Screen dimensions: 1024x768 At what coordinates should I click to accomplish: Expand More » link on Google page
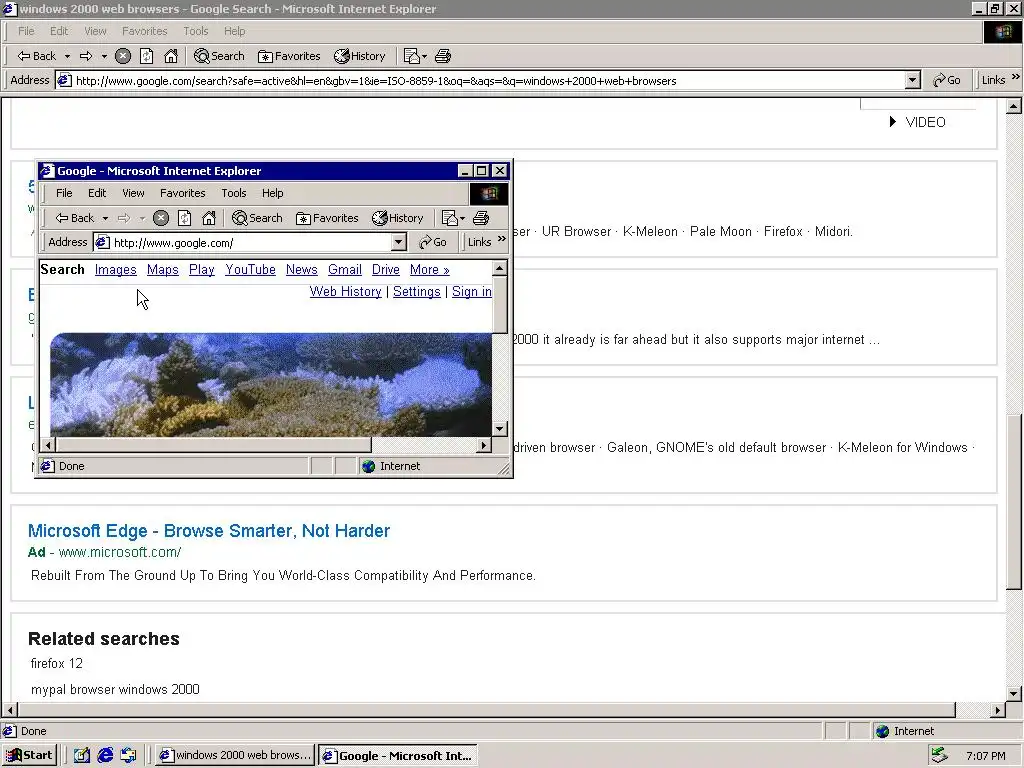coord(430,270)
